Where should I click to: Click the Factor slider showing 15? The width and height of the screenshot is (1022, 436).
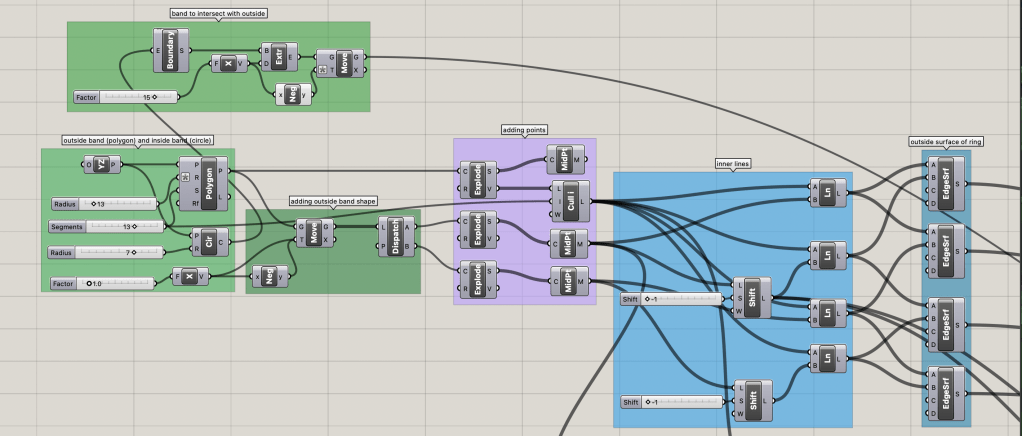125,97
